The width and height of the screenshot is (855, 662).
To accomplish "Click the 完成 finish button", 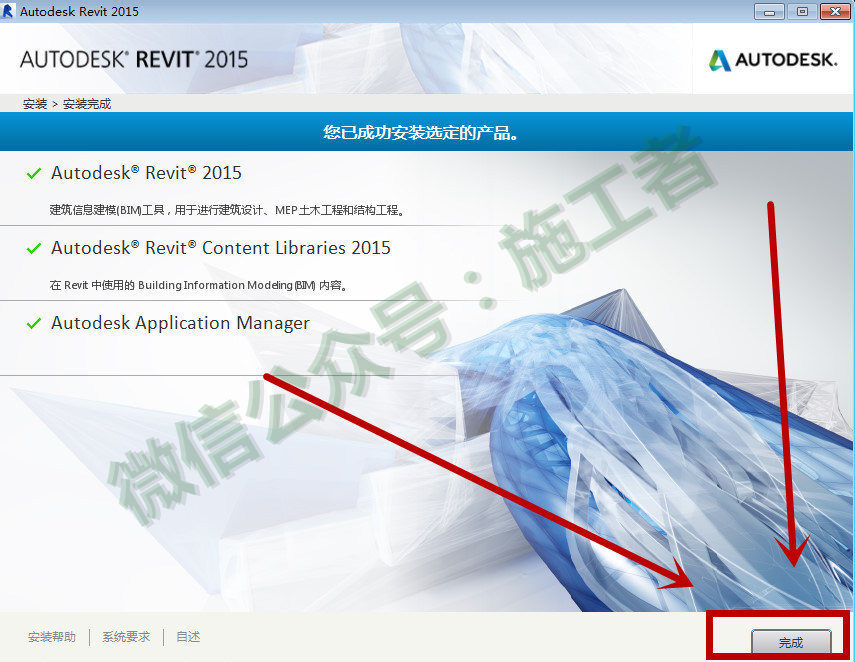I will point(791,642).
